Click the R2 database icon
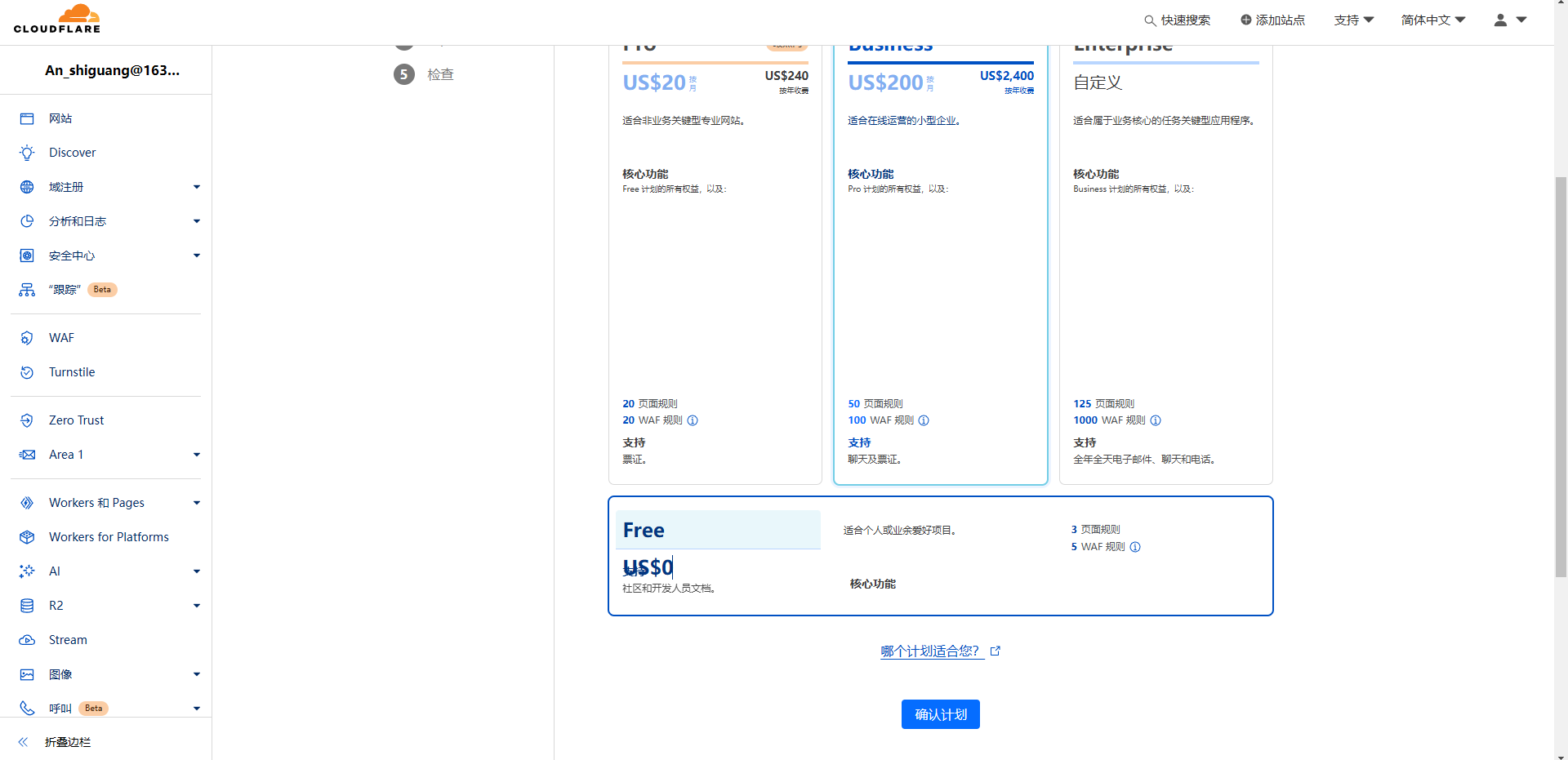1568x760 pixels. [x=27, y=606]
